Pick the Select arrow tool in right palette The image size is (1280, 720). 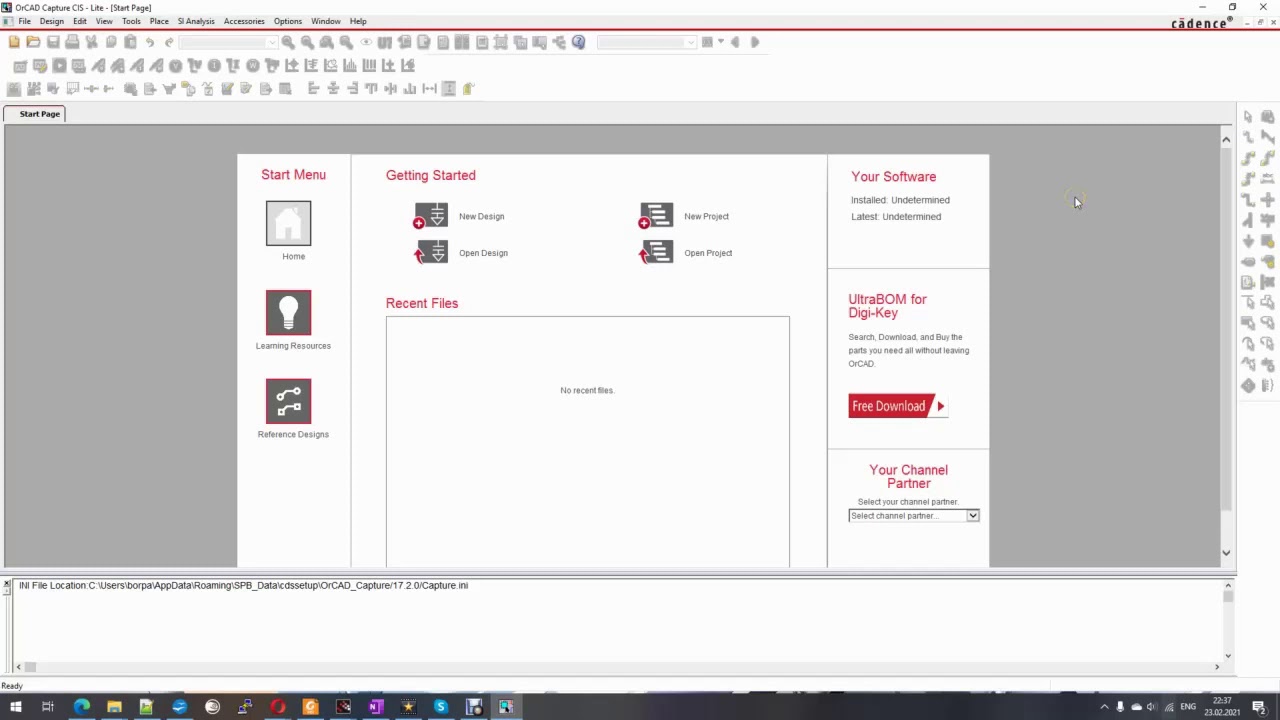[x=1248, y=117]
